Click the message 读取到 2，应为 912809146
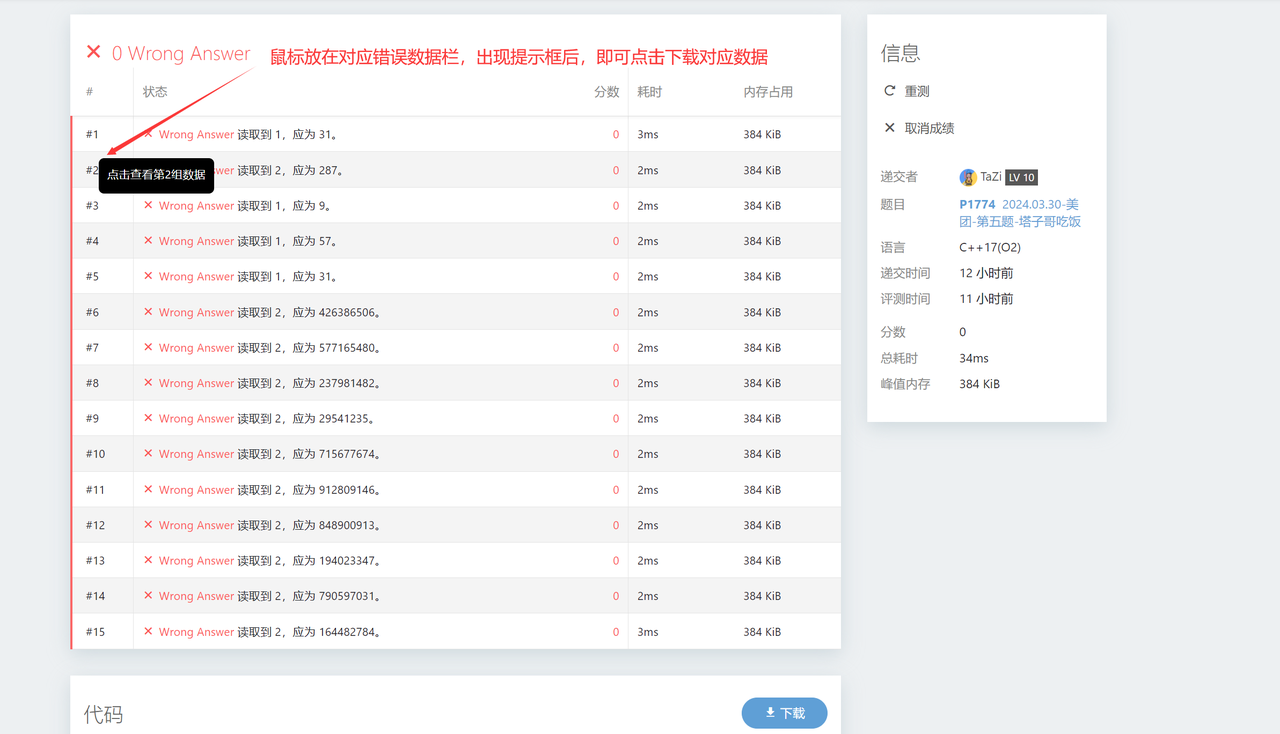The height and width of the screenshot is (734, 1280). [309, 489]
